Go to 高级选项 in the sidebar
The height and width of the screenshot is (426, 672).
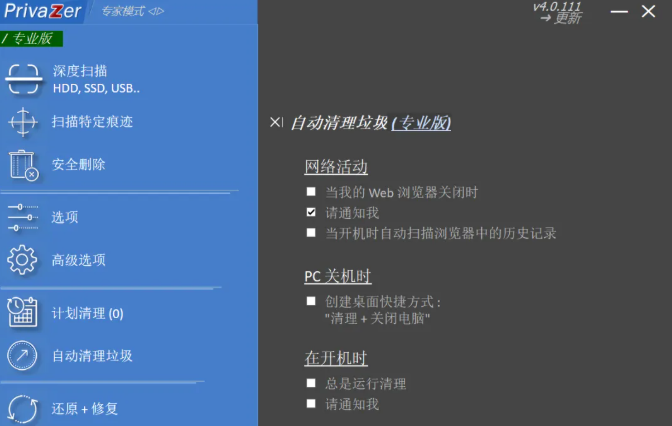(x=78, y=260)
